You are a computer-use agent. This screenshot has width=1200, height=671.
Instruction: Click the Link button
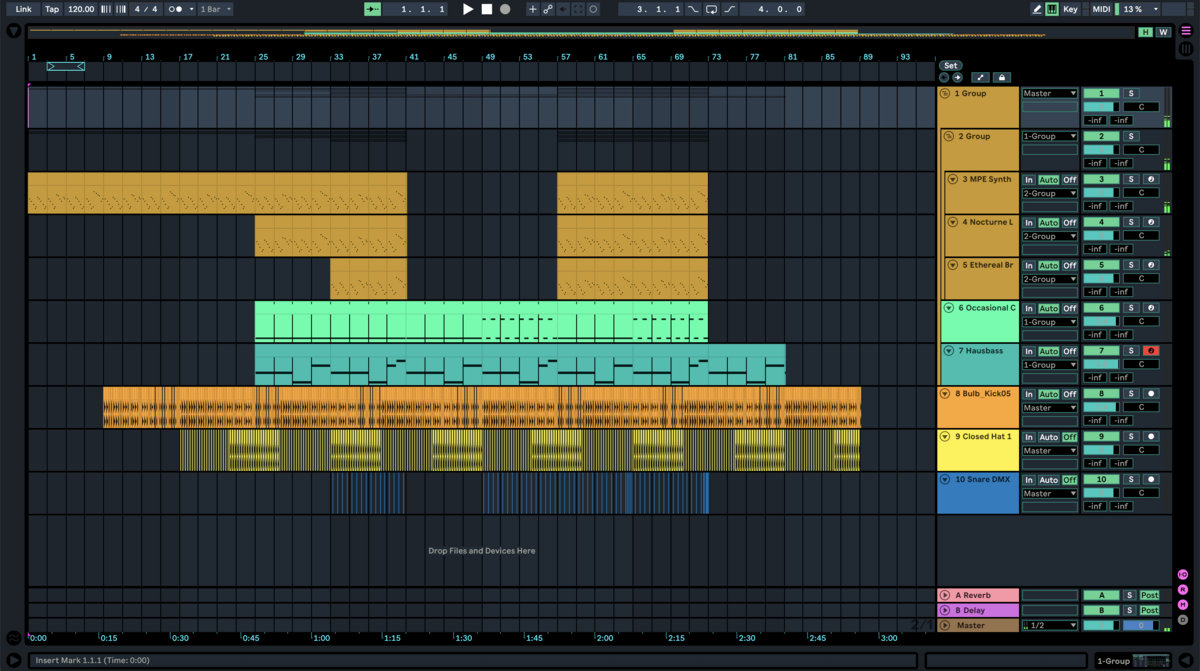coord(23,9)
